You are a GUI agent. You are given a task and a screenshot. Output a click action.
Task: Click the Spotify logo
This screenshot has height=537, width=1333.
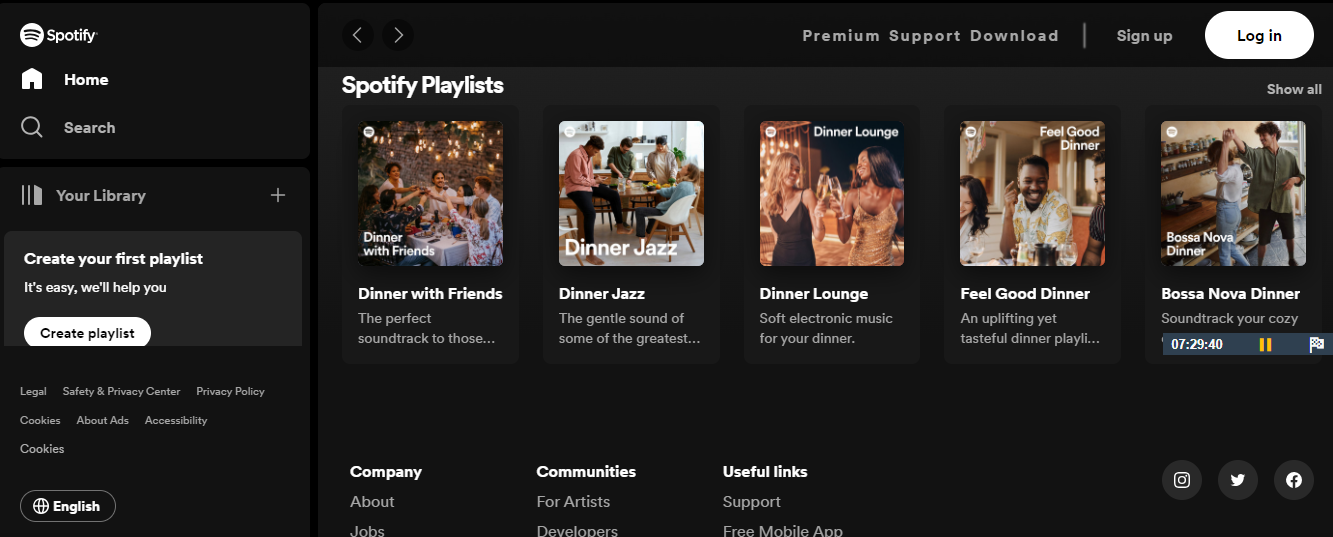[x=59, y=35]
